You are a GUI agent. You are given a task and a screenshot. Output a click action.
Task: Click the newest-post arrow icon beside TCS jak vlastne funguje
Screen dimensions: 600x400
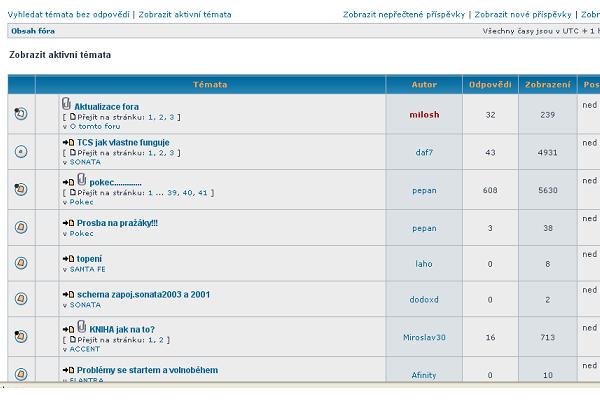[x=68, y=142]
